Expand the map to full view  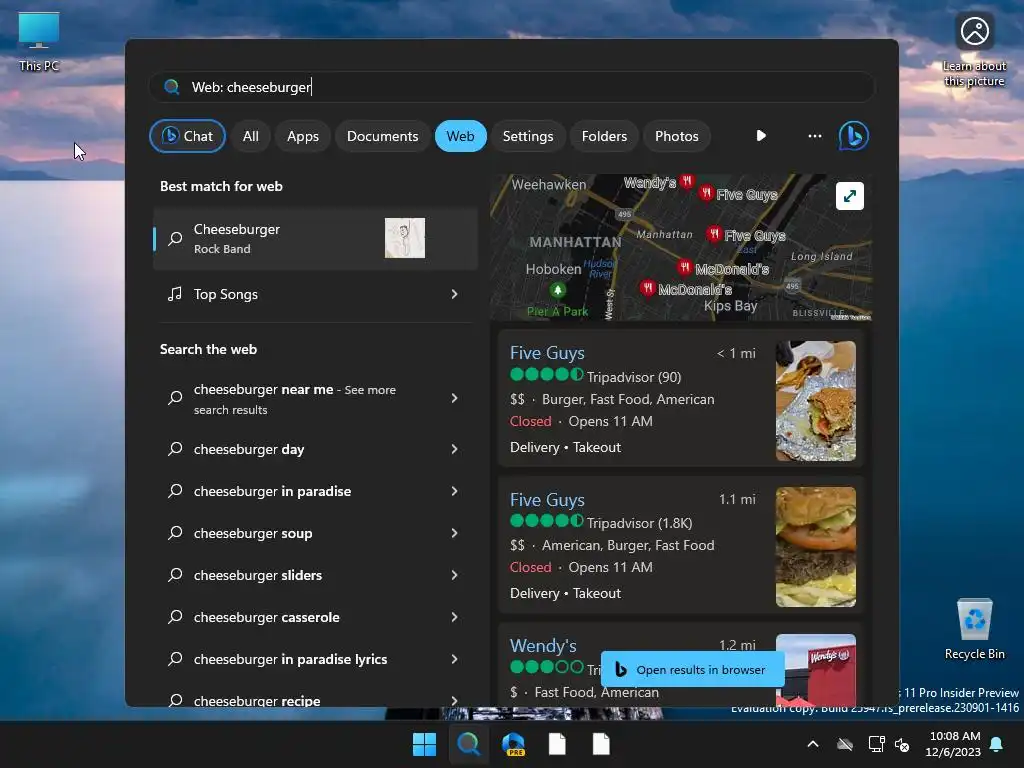(x=849, y=196)
